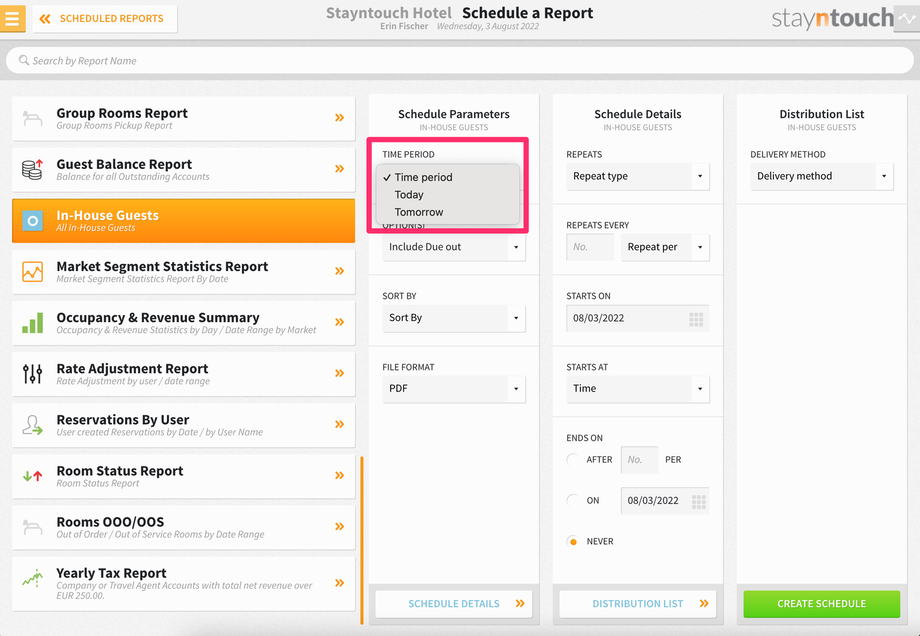The image size is (920, 636).
Task: Open Market Segment Statistics chevron arrow
Action: click(339, 271)
